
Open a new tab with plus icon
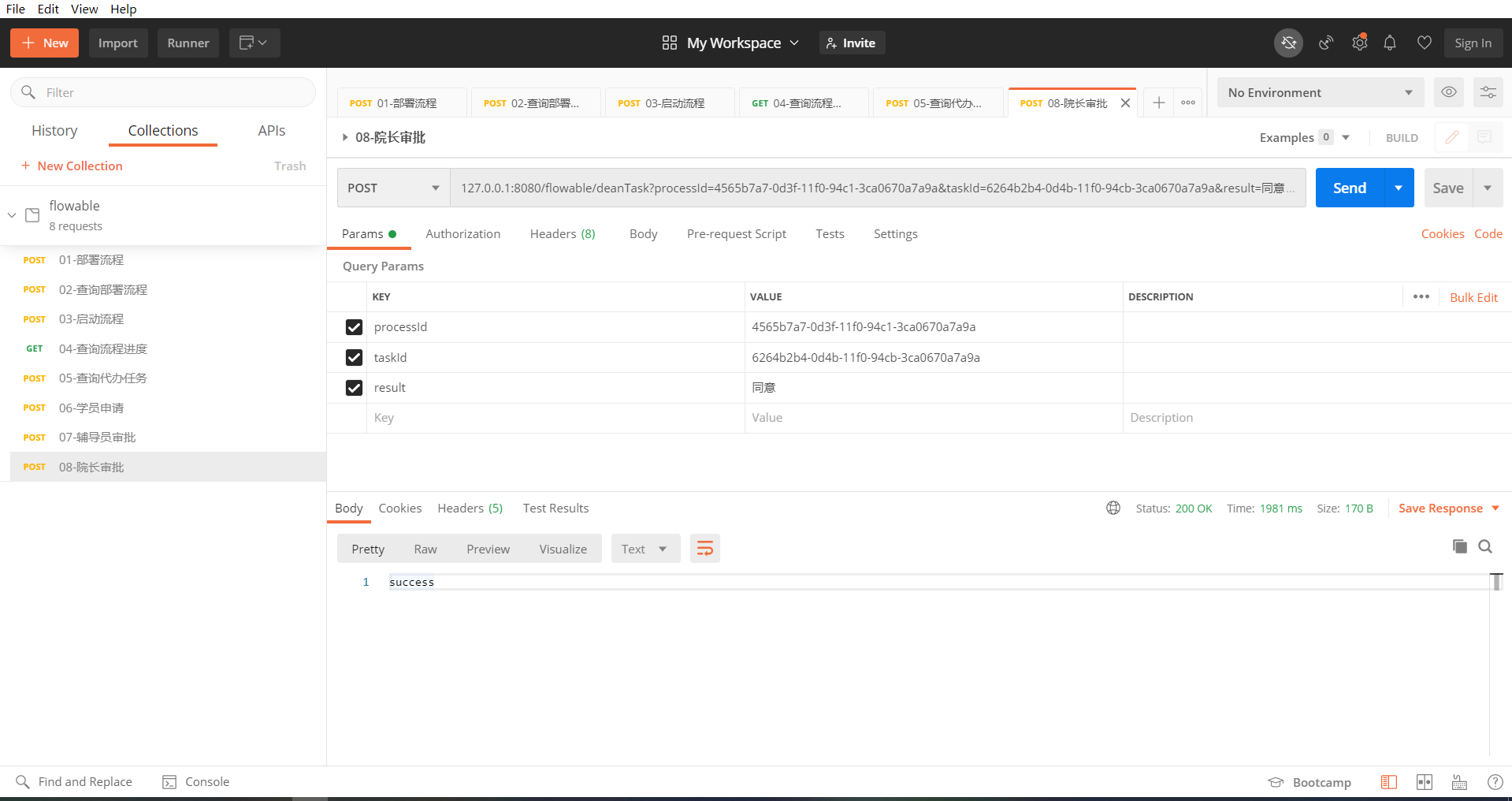click(x=1159, y=102)
